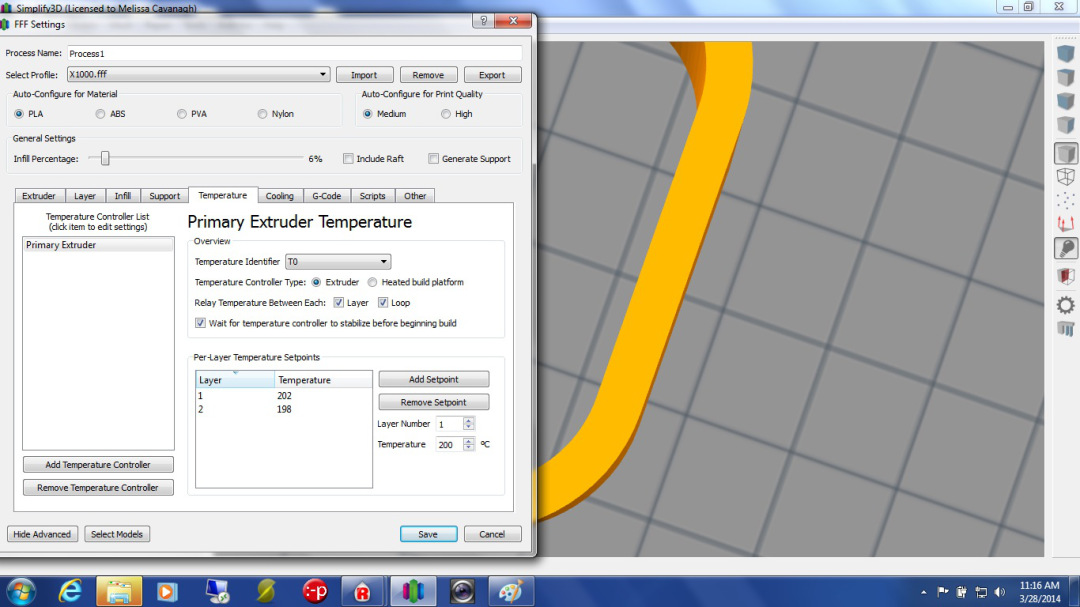Click the FFF Settings help question mark
The height and width of the screenshot is (607, 1080).
click(484, 21)
